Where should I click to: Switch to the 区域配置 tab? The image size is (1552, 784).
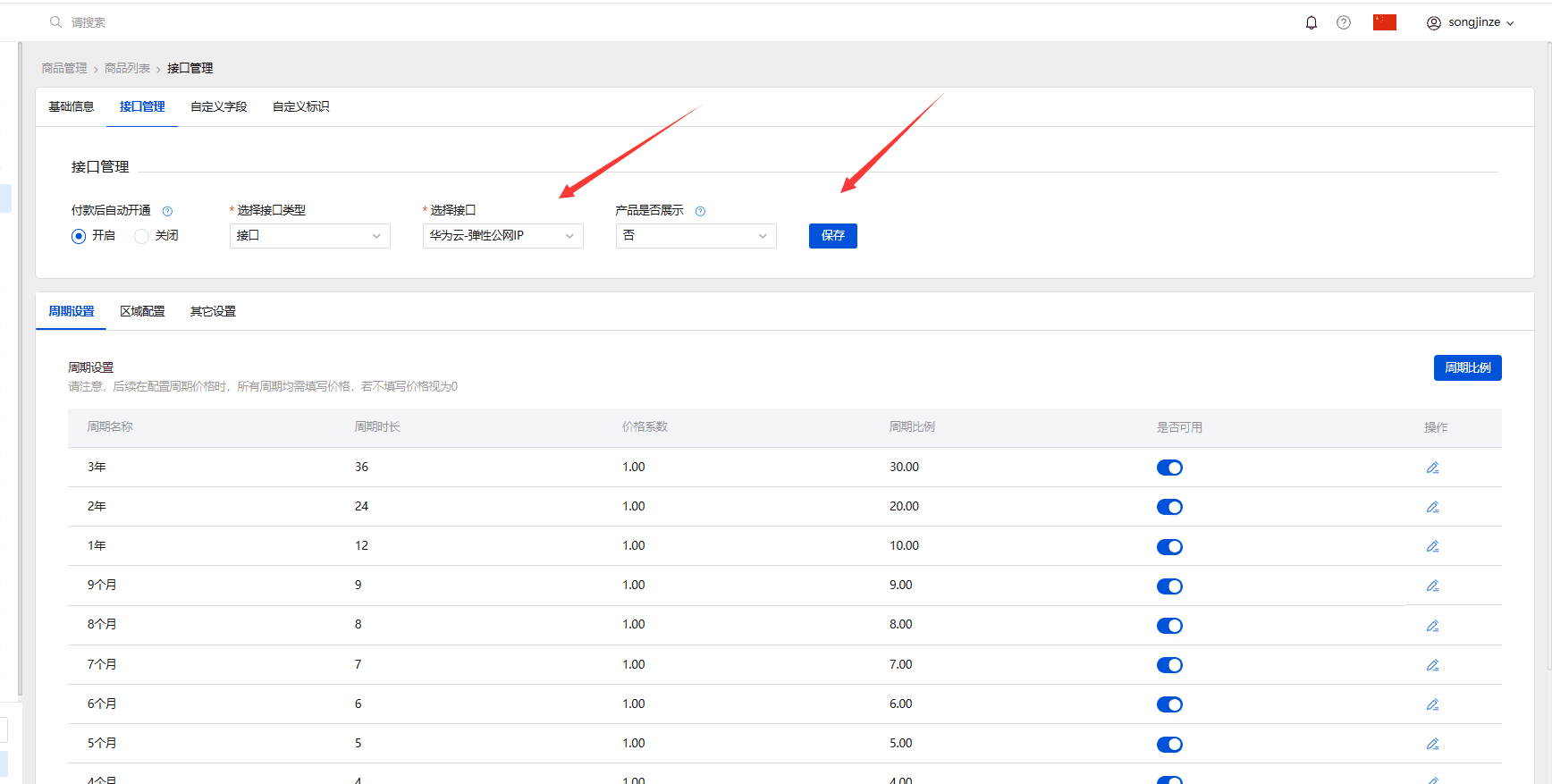click(x=142, y=311)
